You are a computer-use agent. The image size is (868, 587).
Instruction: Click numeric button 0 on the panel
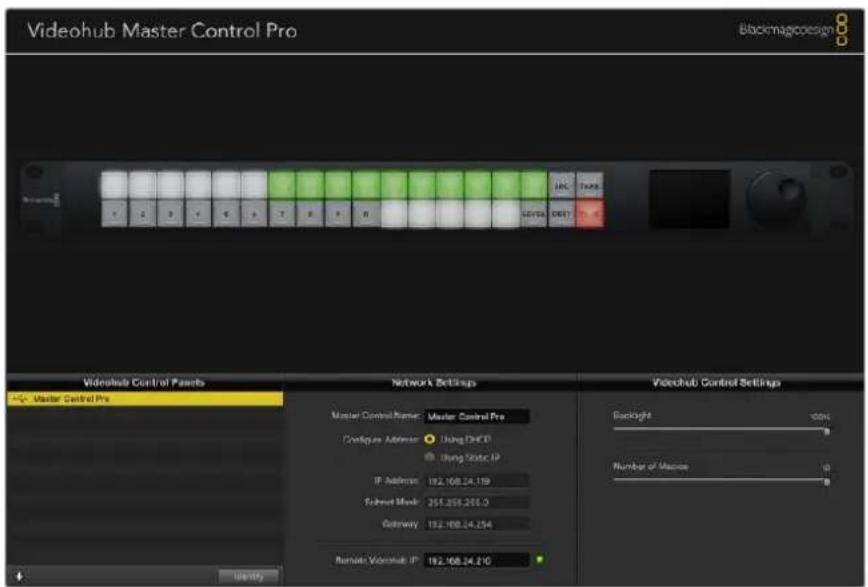[x=366, y=214]
